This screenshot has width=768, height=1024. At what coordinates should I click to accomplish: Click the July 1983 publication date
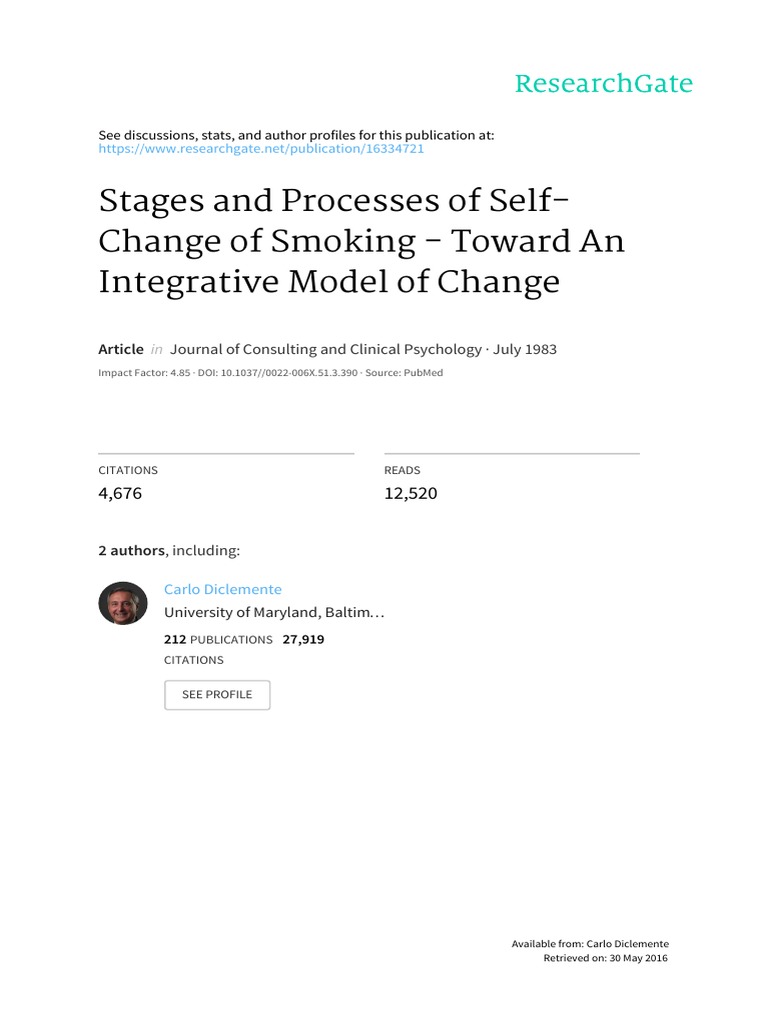525,349
